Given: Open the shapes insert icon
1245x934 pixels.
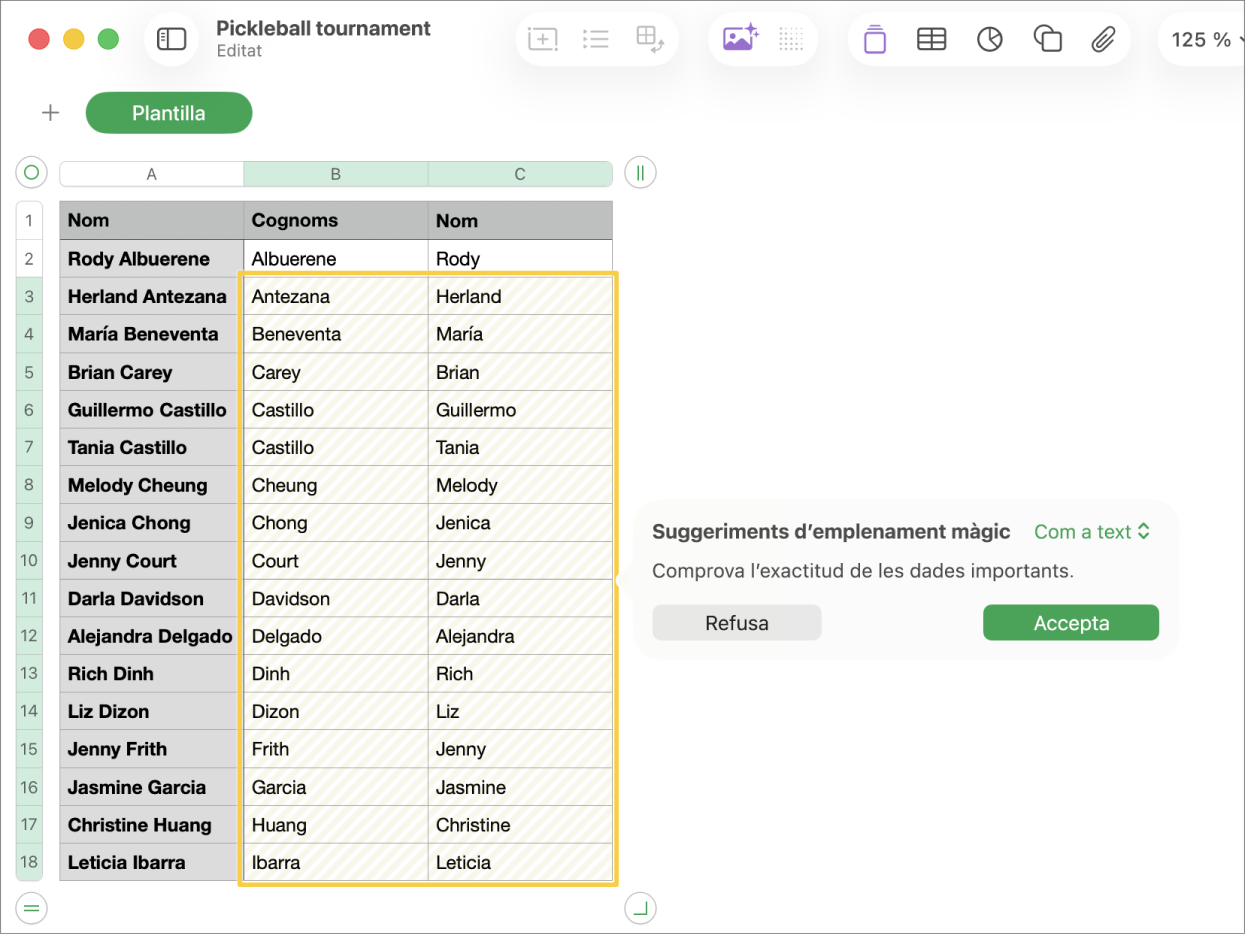Looking at the screenshot, I should click(1047, 39).
